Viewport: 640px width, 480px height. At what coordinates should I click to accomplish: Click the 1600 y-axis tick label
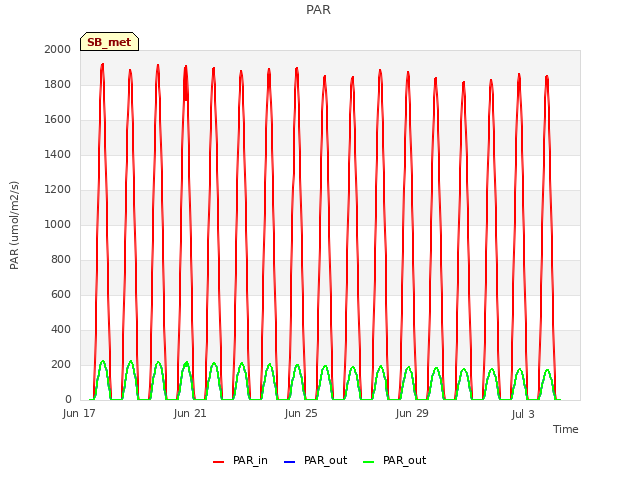click(58, 120)
